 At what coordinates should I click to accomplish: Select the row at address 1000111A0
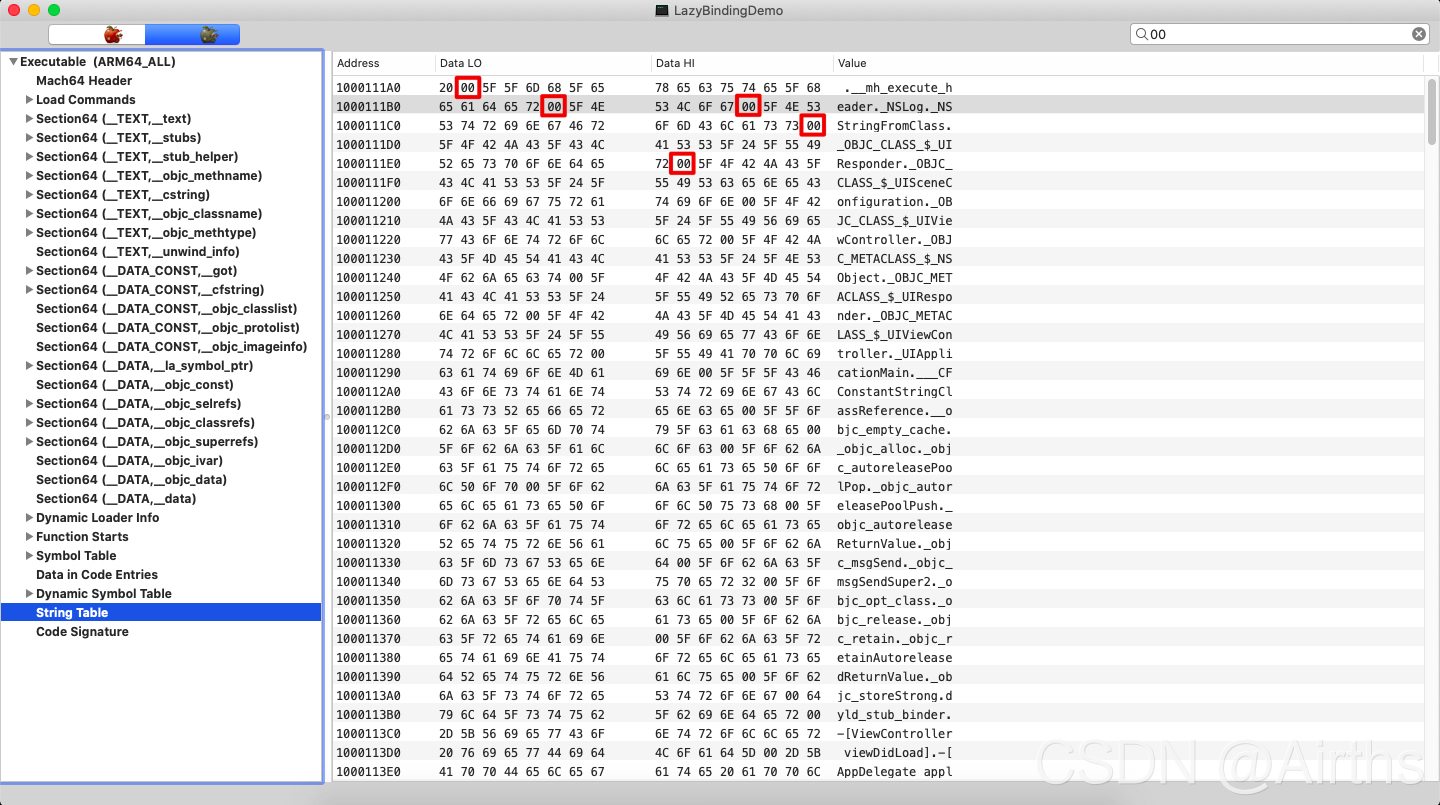pos(878,88)
